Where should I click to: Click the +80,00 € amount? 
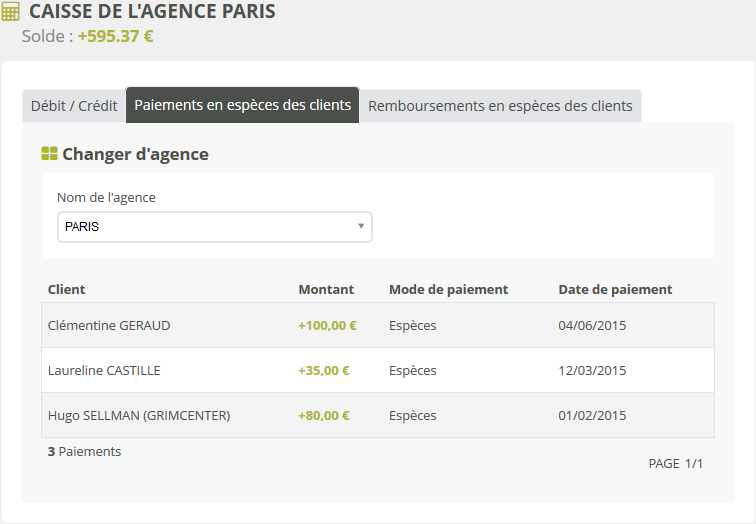tap(323, 415)
